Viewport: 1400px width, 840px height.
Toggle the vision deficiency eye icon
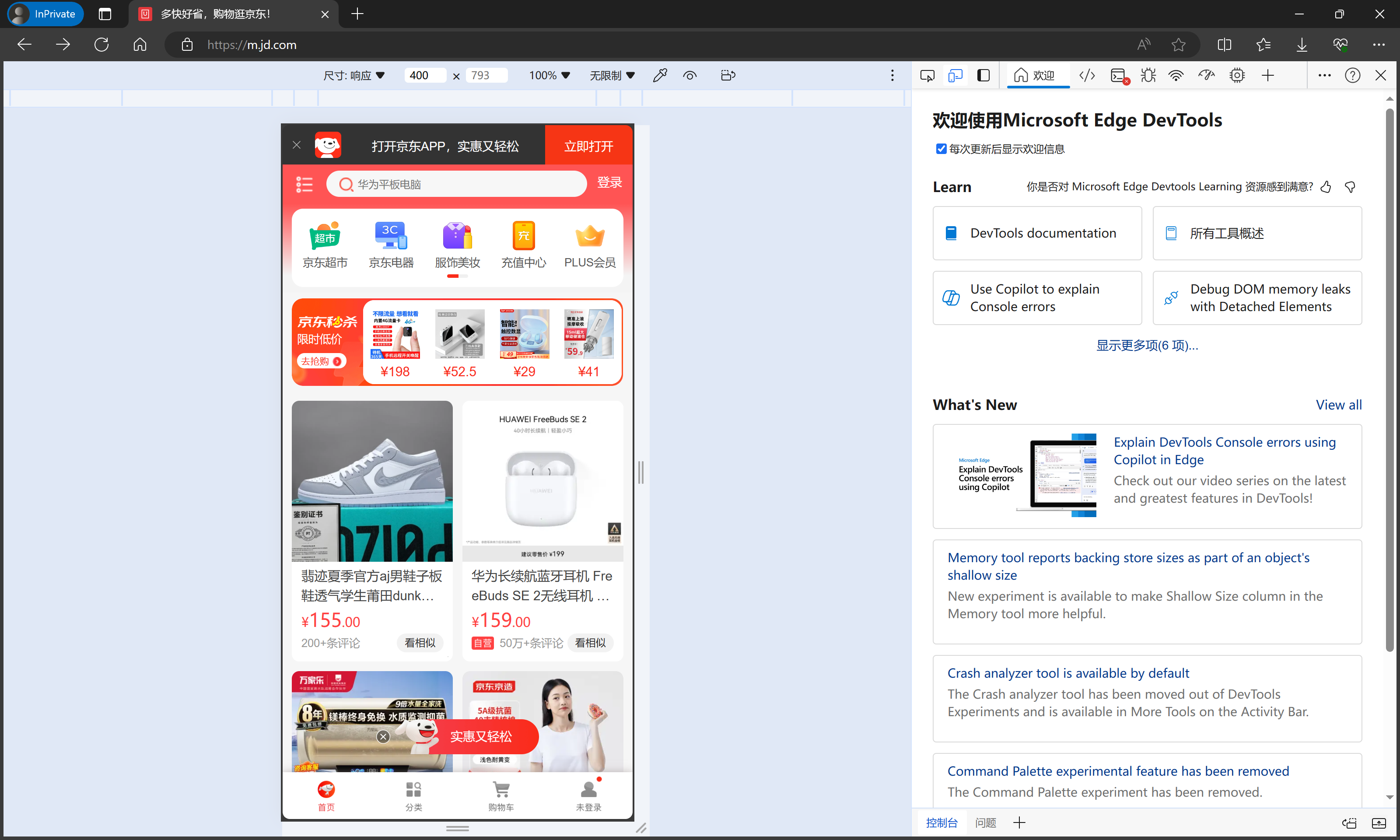click(x=689, y=75)
